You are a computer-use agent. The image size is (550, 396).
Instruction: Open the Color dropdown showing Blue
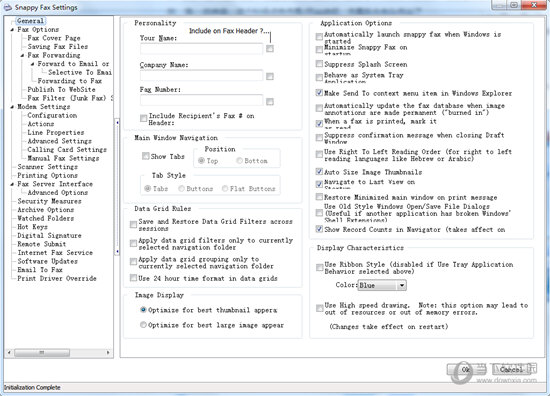(x=402, y=286)
